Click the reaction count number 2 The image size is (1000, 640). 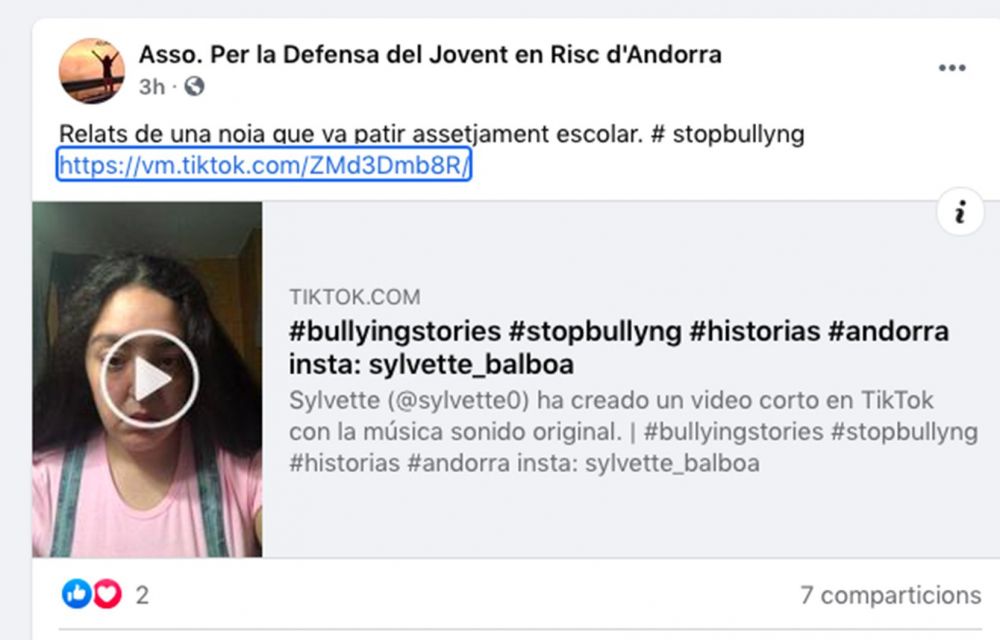(x=142, y=595)
